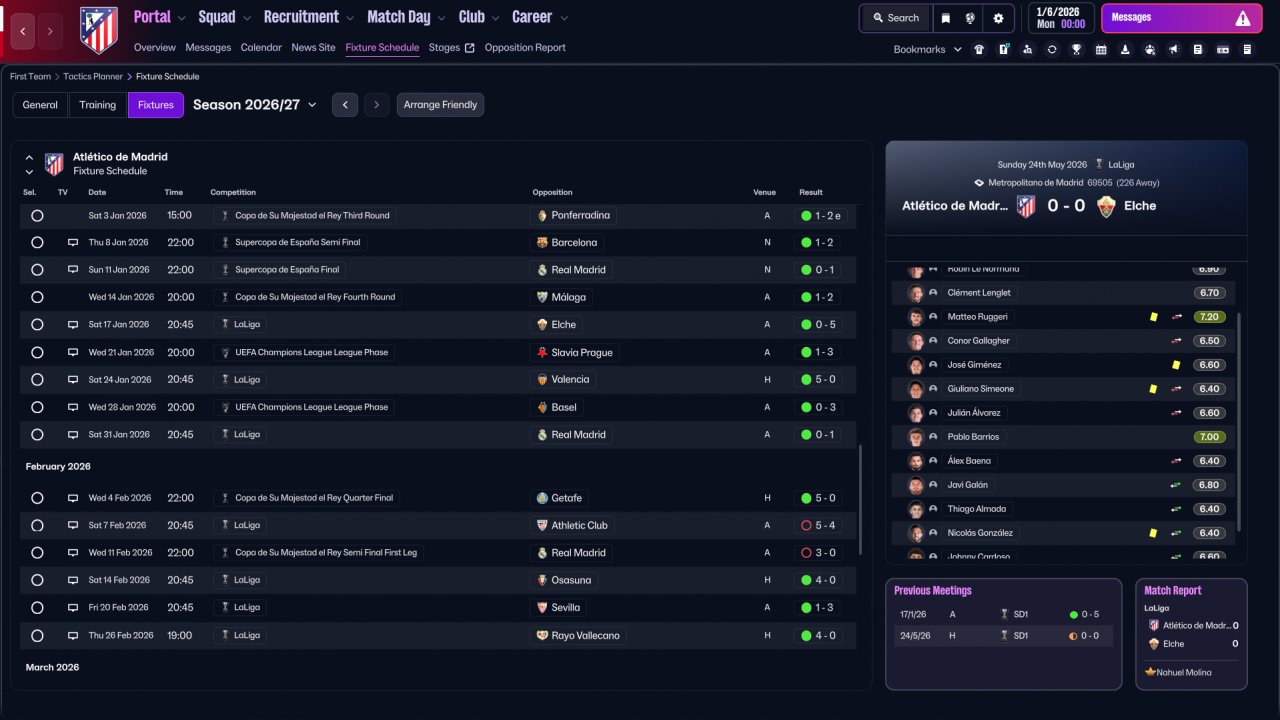Click the Getafe club crest
Screen dimensions: 1280x720
pos(542,498)
